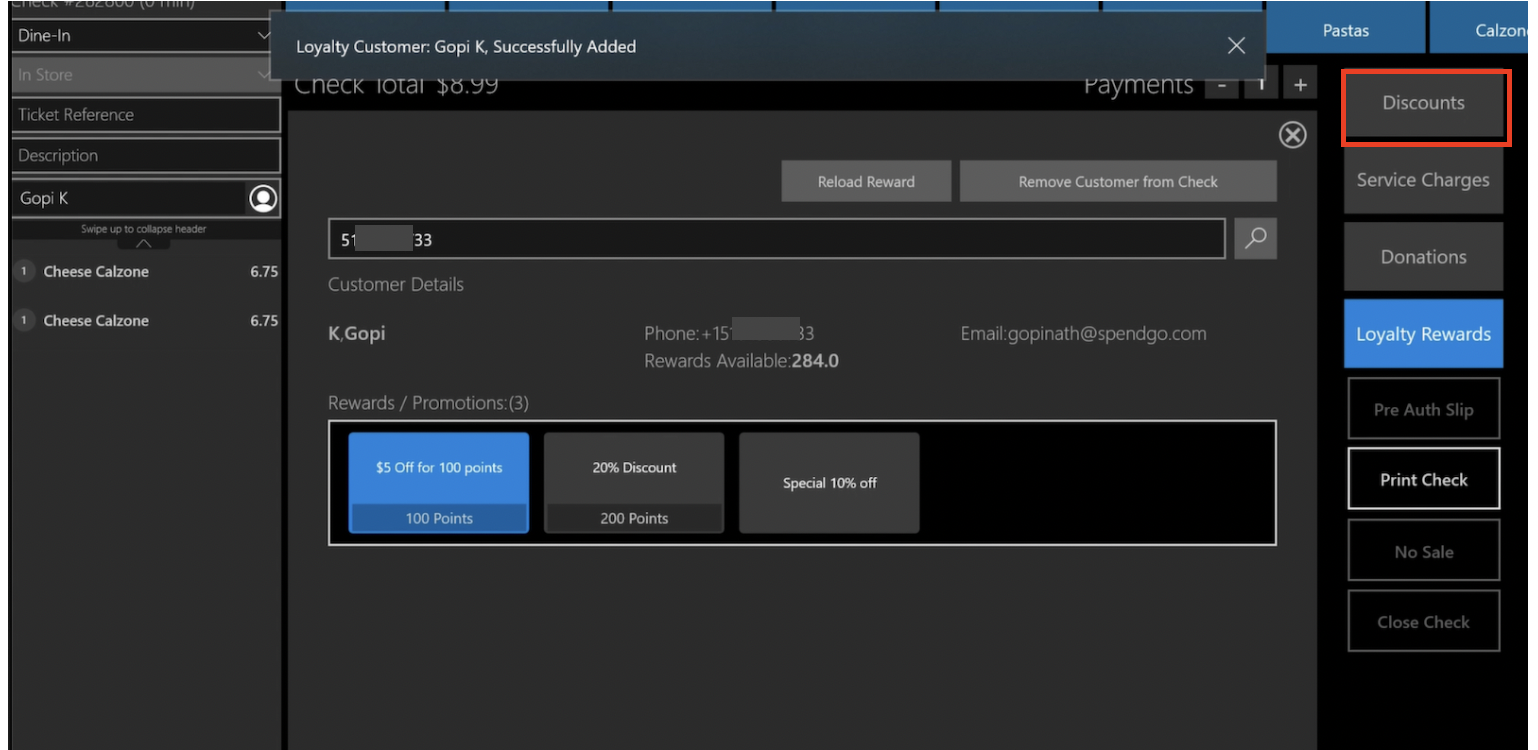Image resolution: width=1538 pixels, height=750 pixels.
Task: Click the Reload Reward button
Action: tap(866, 182)
